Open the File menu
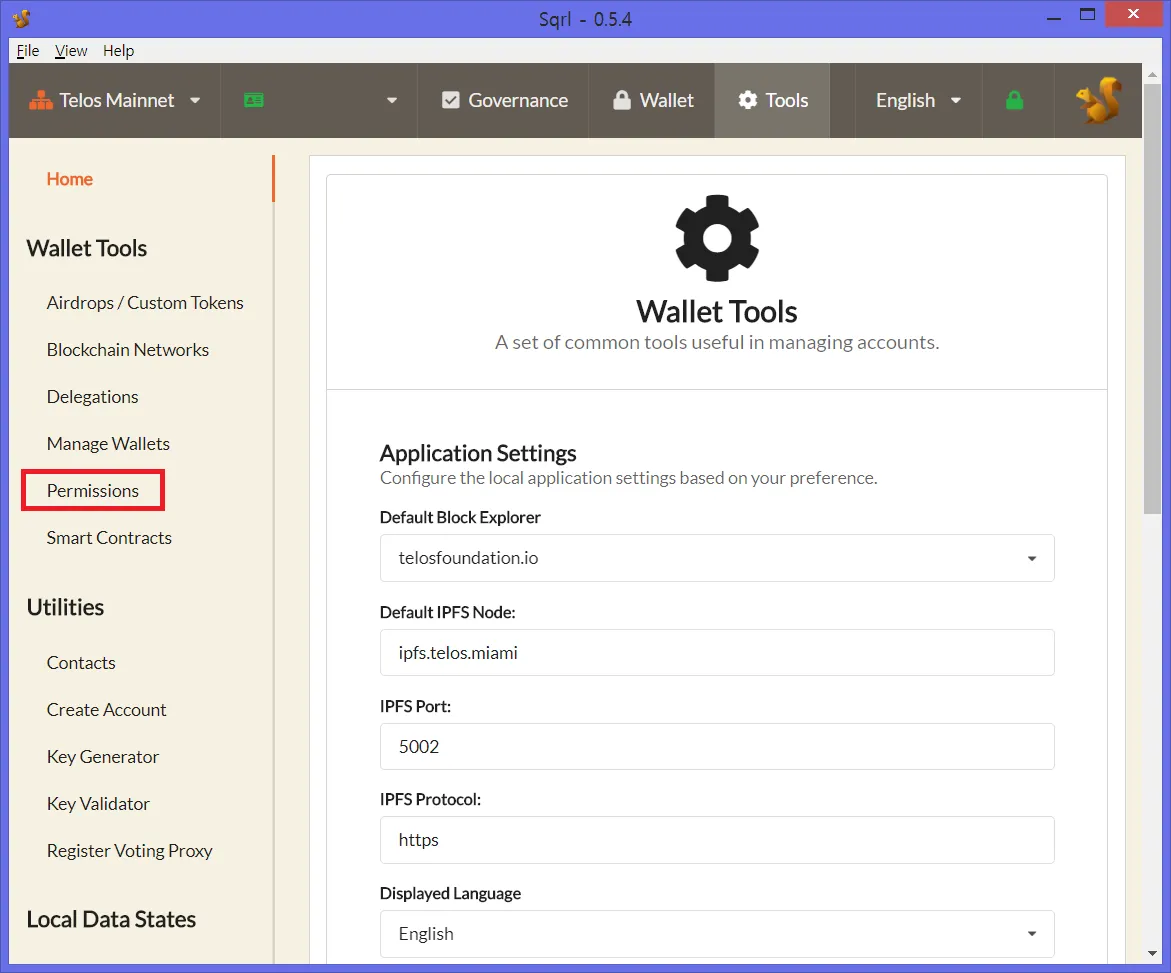Screen dimensions: 1171x973 (28, 51)
